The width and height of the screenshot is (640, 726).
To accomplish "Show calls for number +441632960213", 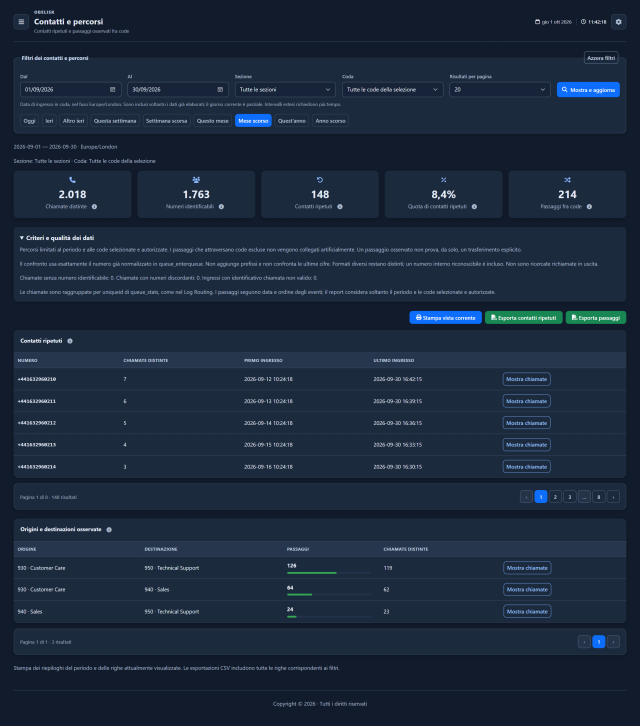I will [x=527, y=445].
